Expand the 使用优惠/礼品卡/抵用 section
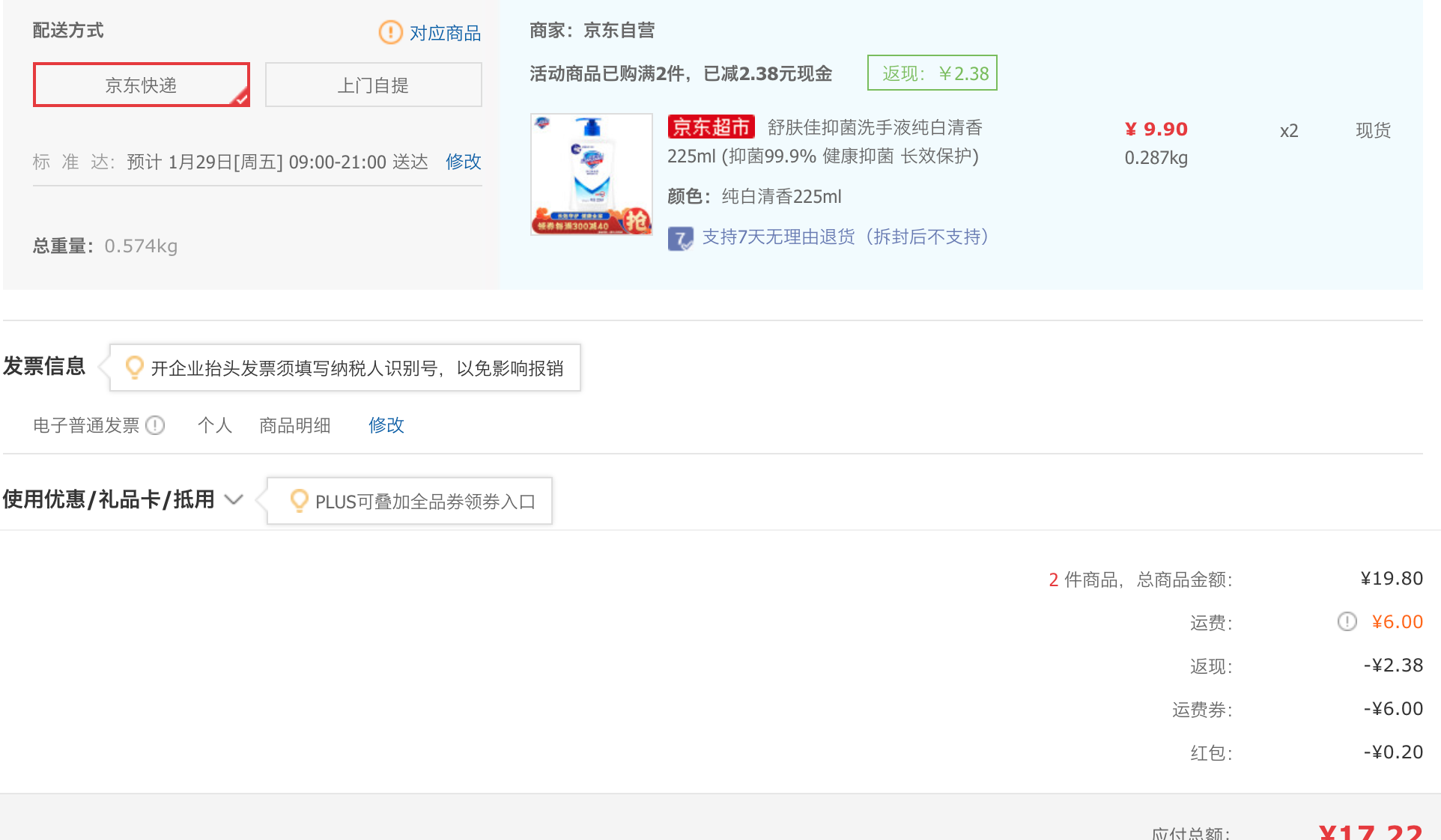 pyautogui.click(x=109, y=499)
